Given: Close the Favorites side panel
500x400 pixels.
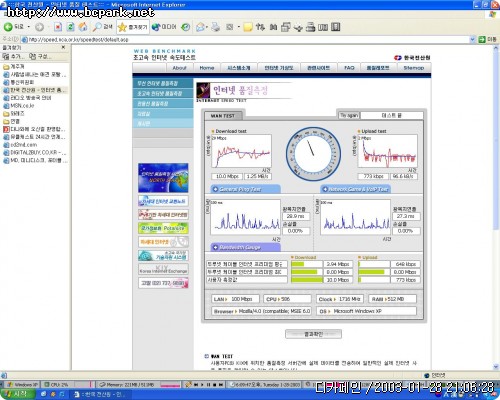Looking at the screenshot, I should pyautogui.click(x=63, y=48).
